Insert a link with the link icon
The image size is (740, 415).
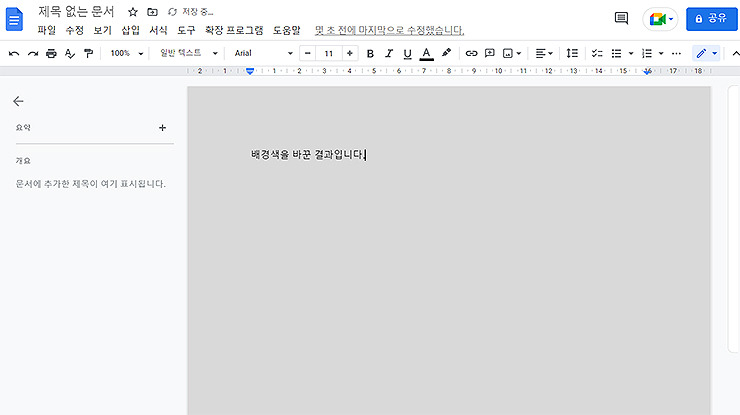tap(471, 53)
